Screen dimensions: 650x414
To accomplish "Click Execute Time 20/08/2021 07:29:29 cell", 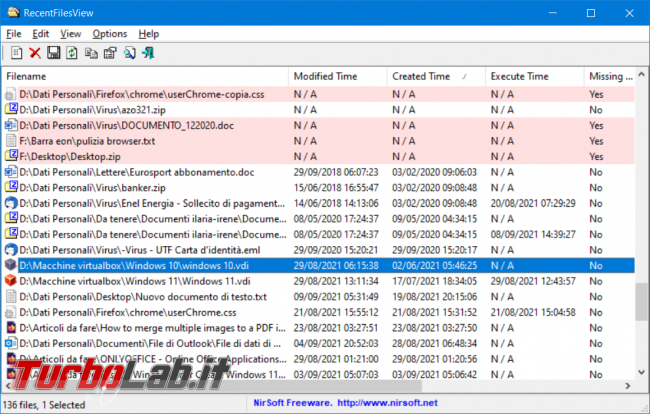I will 533,203.
